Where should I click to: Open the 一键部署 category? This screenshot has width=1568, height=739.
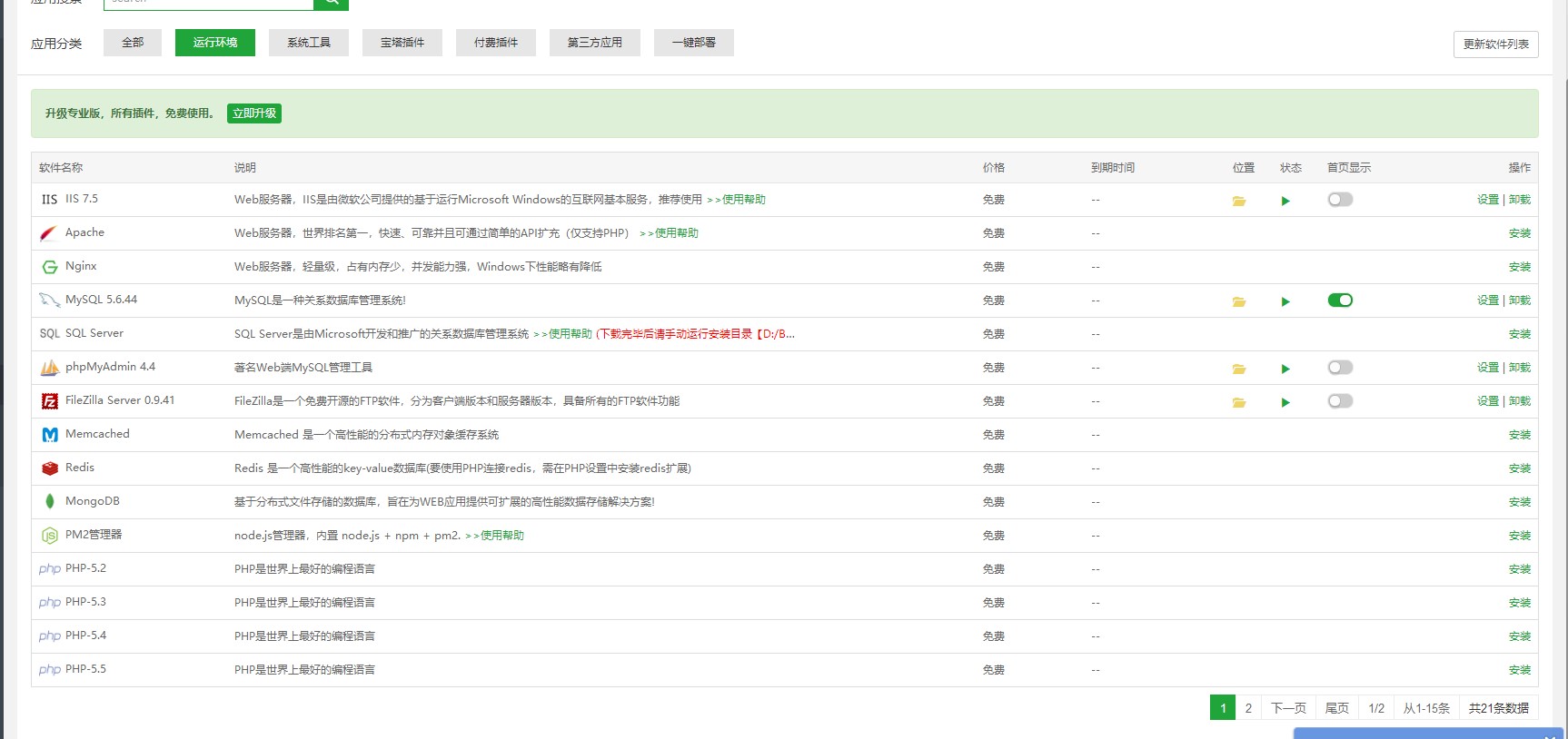[694, 43]
